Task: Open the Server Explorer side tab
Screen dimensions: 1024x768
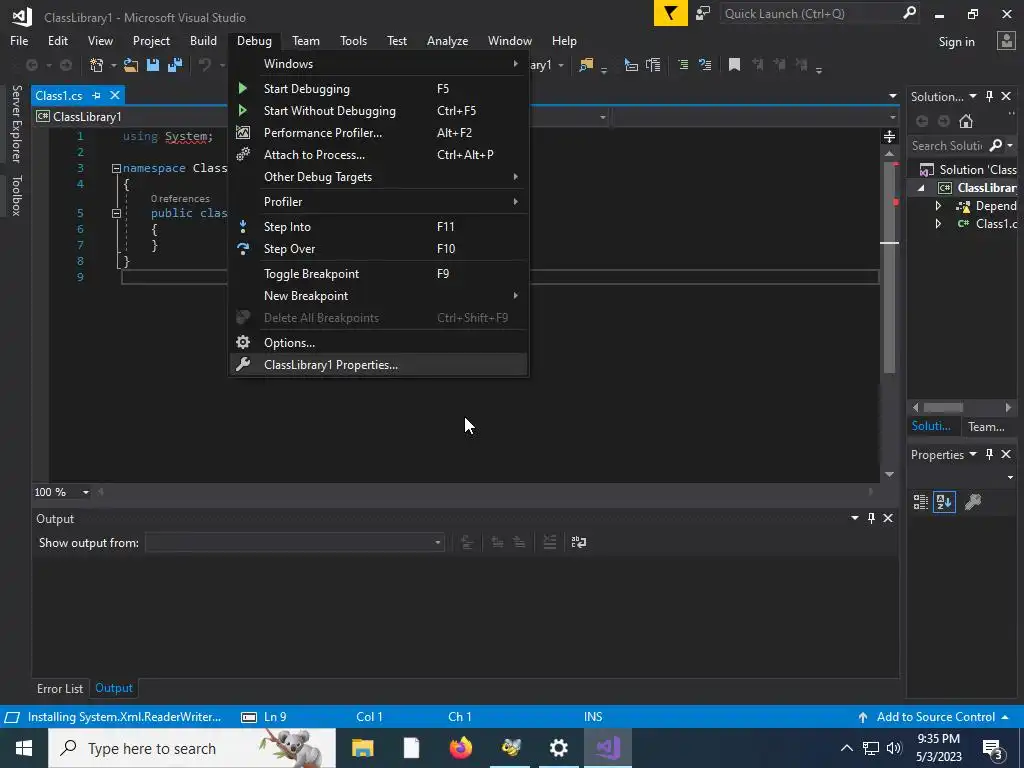Action: pos(17,123)
